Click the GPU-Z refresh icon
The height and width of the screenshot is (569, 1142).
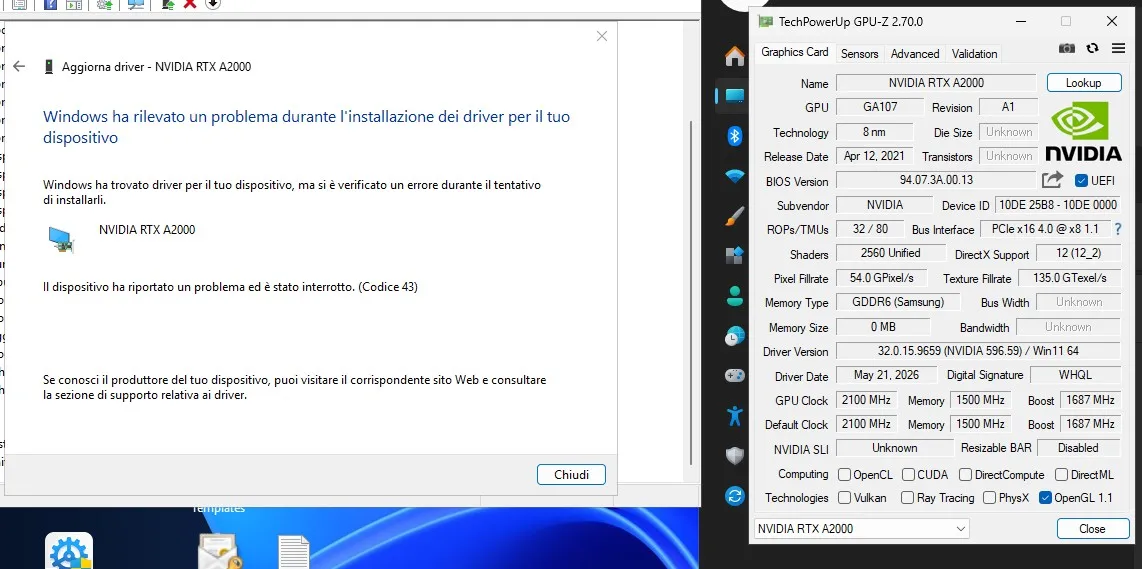click(1092, 48)
